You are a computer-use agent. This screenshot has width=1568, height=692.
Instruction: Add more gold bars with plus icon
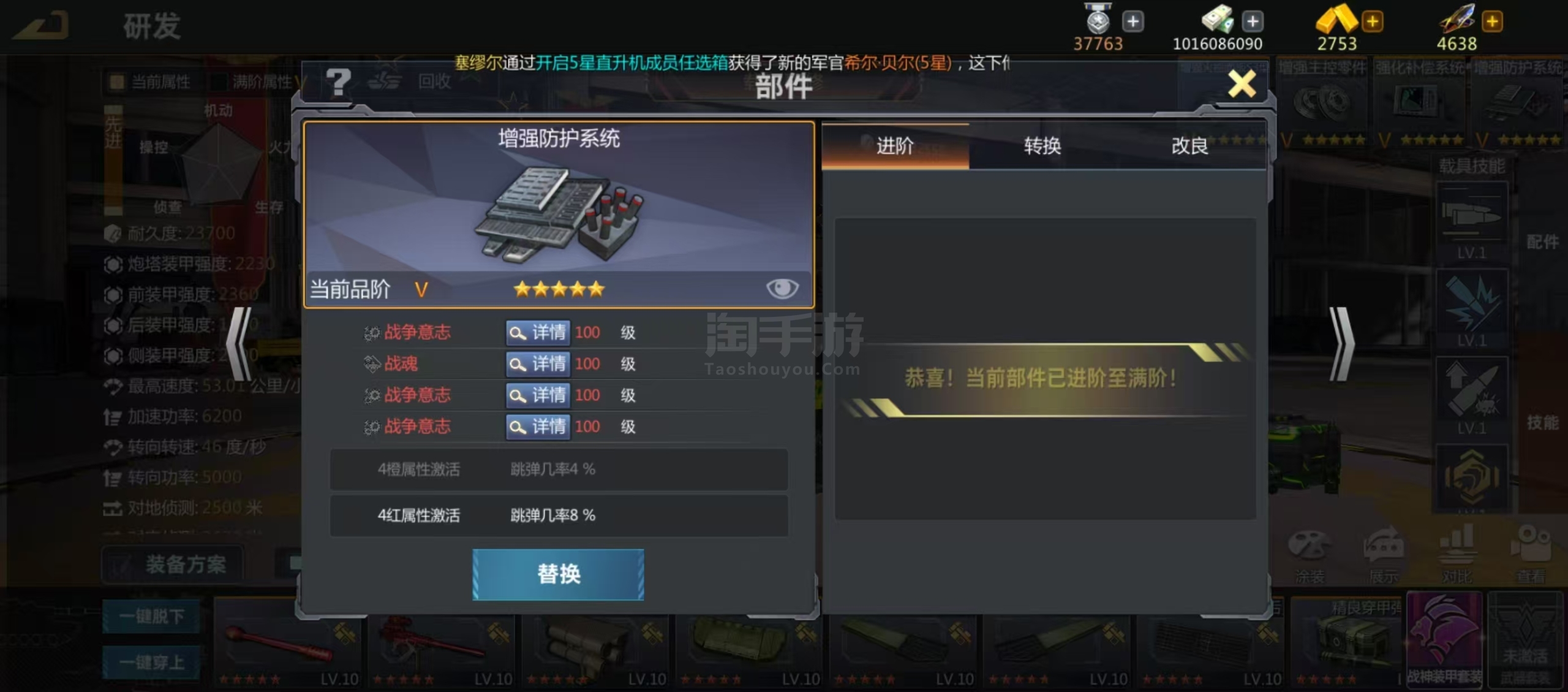(x=1373, y=22)
